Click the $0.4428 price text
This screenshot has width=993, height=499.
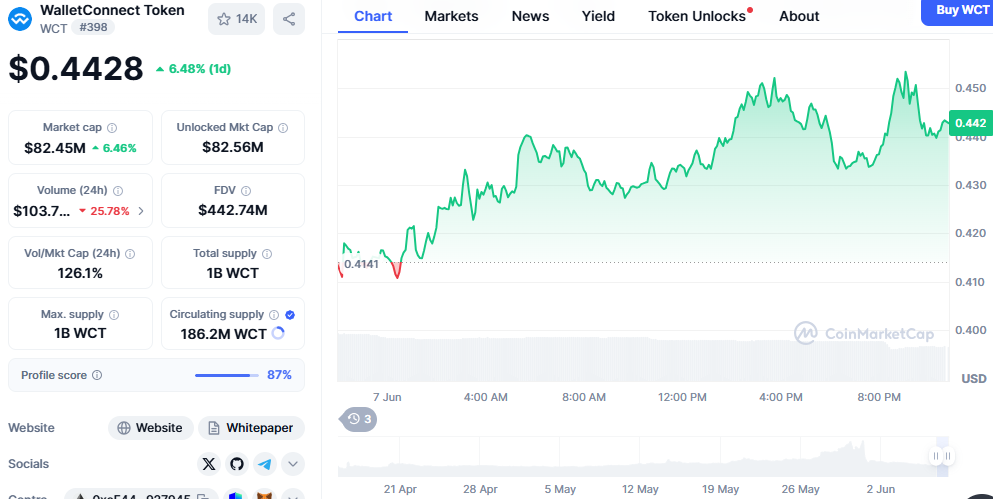pyautogui.click(x=76, y=68)
